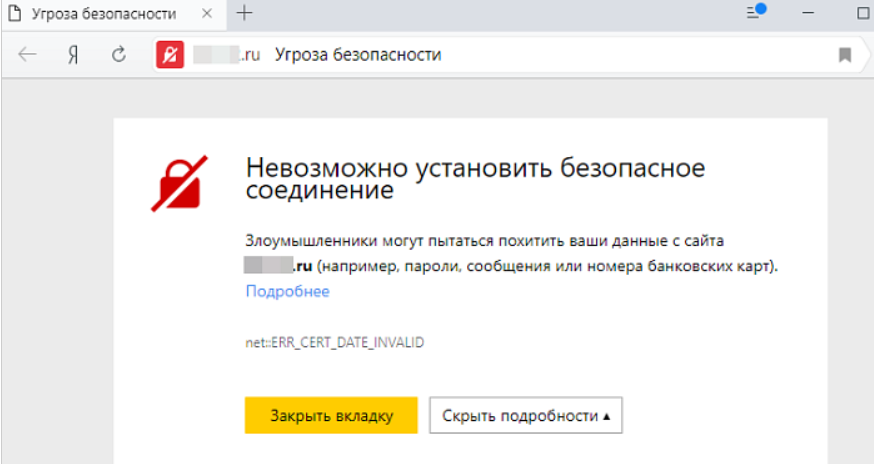Reload the page with the refresh icon

coord(119,55)
